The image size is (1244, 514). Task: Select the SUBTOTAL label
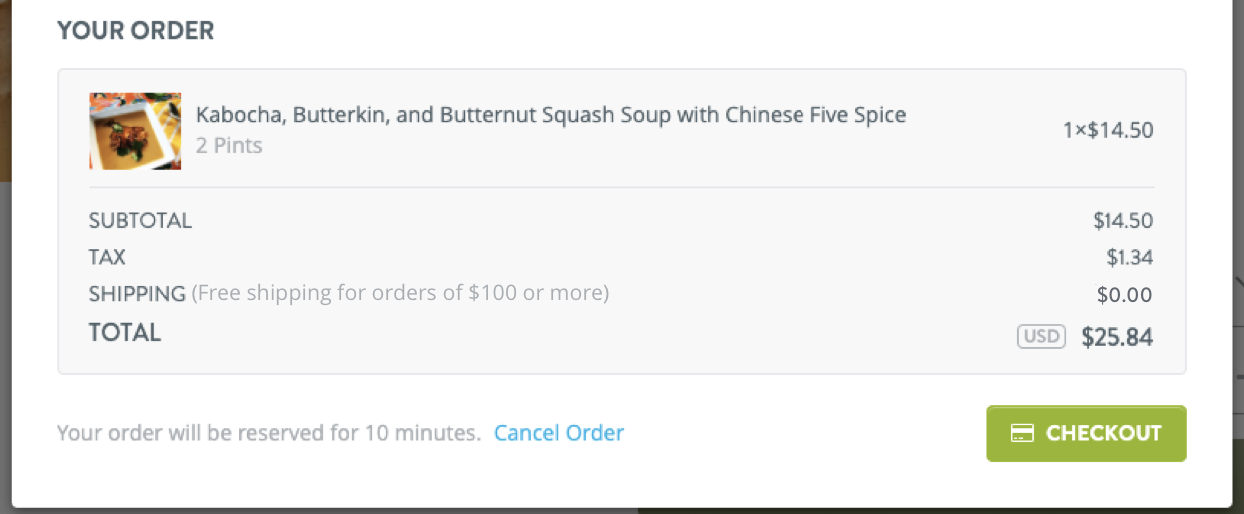pyautogui.click(x=140, y=221)
